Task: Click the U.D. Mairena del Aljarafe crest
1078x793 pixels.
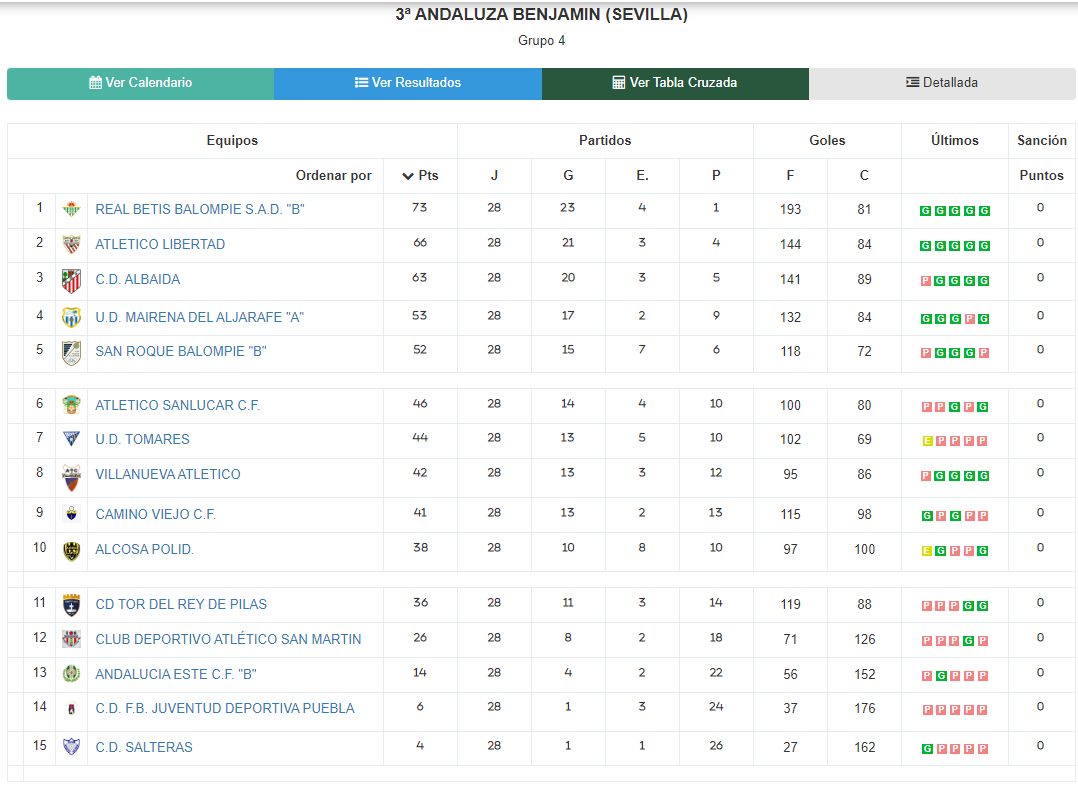Action: click(72, 317)
